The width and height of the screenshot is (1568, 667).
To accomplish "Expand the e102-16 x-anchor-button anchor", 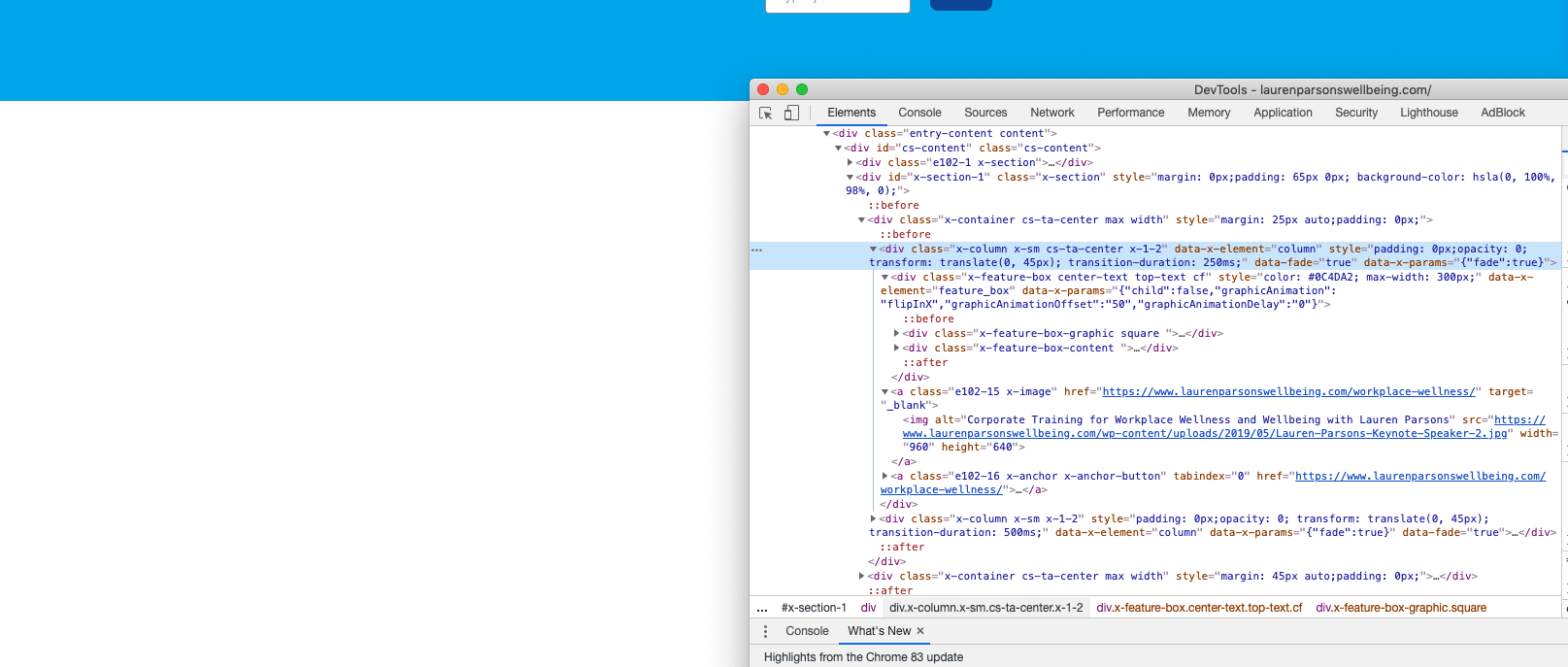I will coord(884,477).
